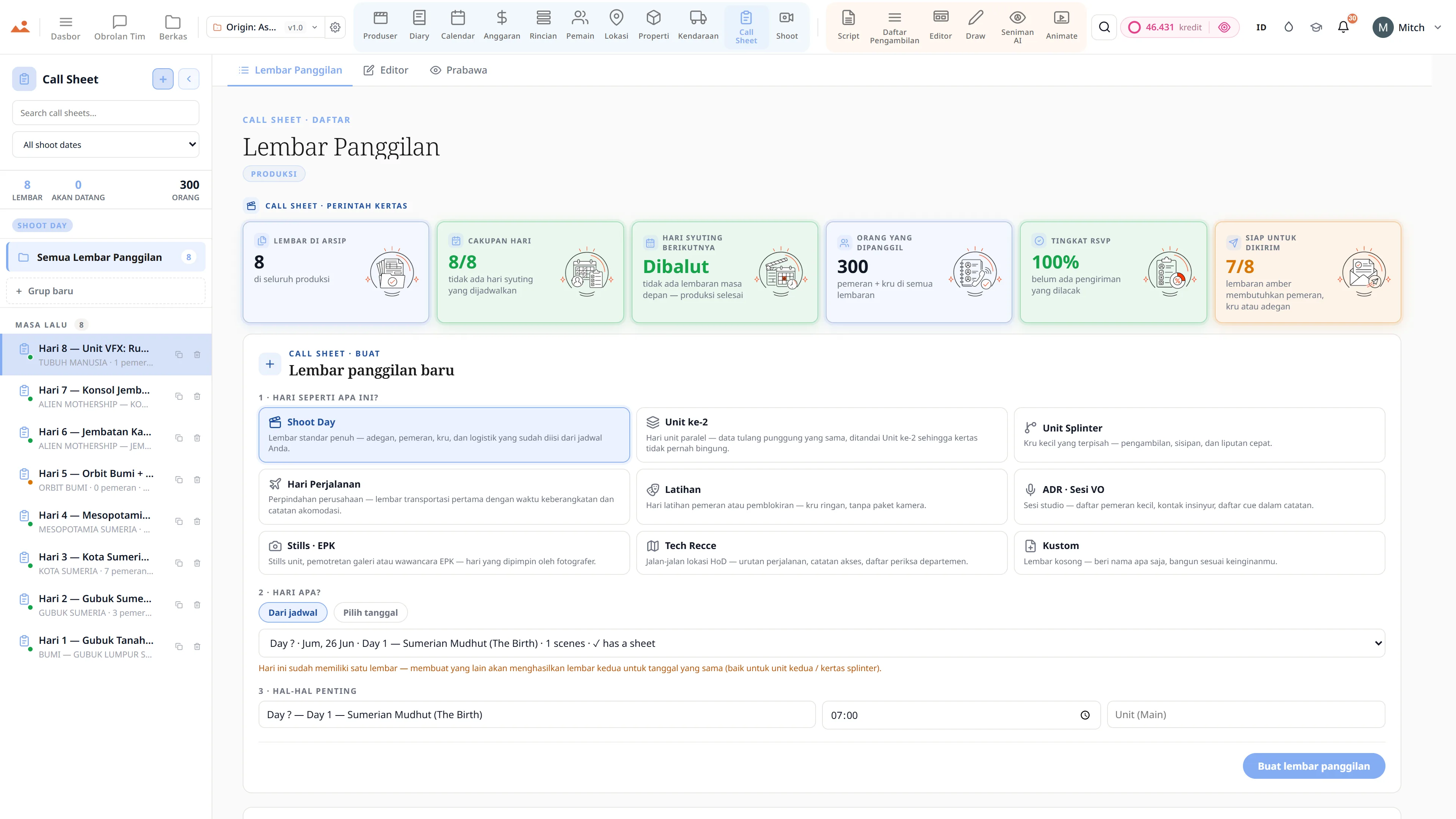Select Pilih tanggal option
The width and height of the screenshot is (1456, 819).
pyautogui.click(x=370, y=612)
